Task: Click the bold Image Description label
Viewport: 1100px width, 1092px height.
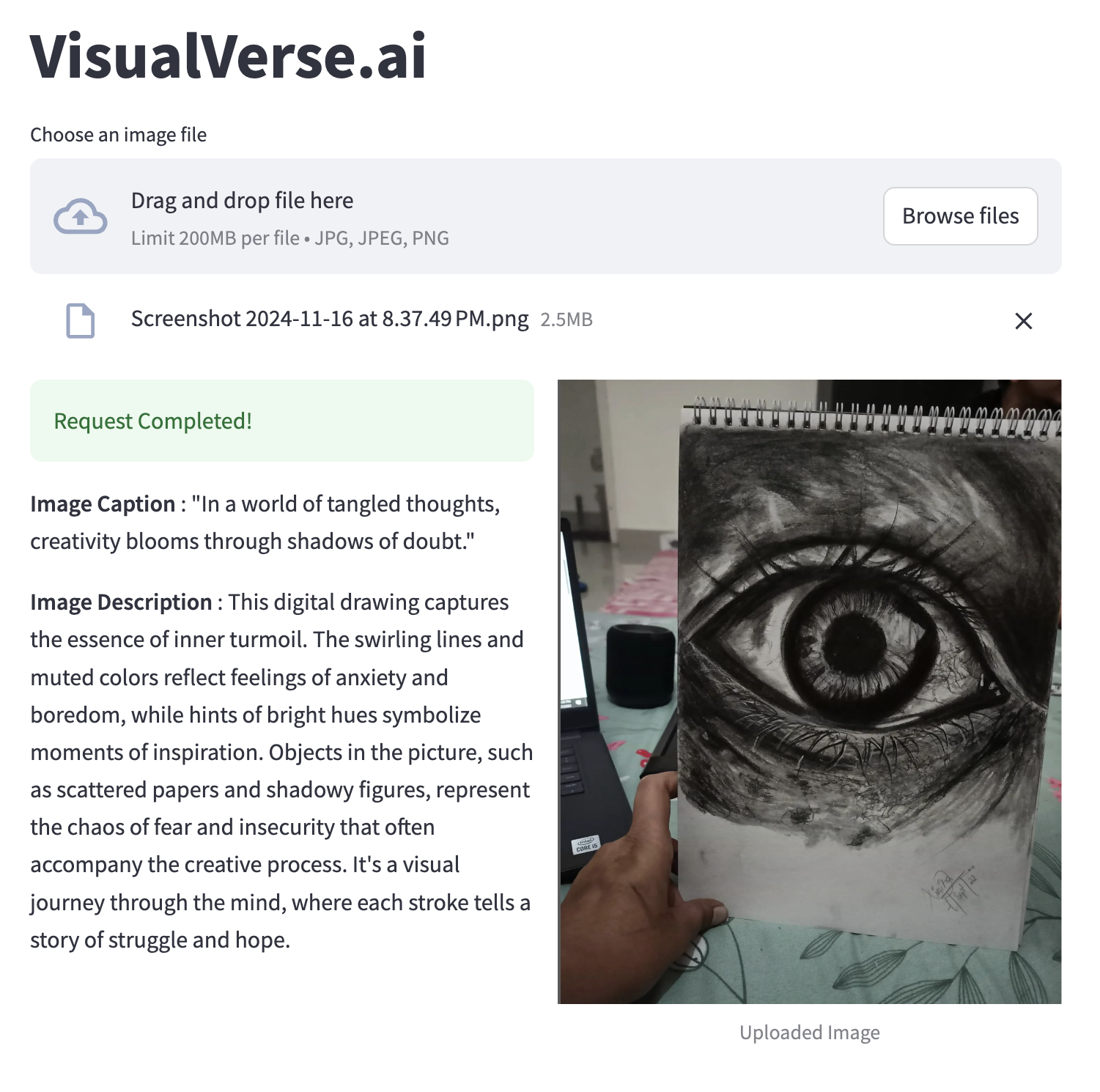Action: (x=121, y=602)
